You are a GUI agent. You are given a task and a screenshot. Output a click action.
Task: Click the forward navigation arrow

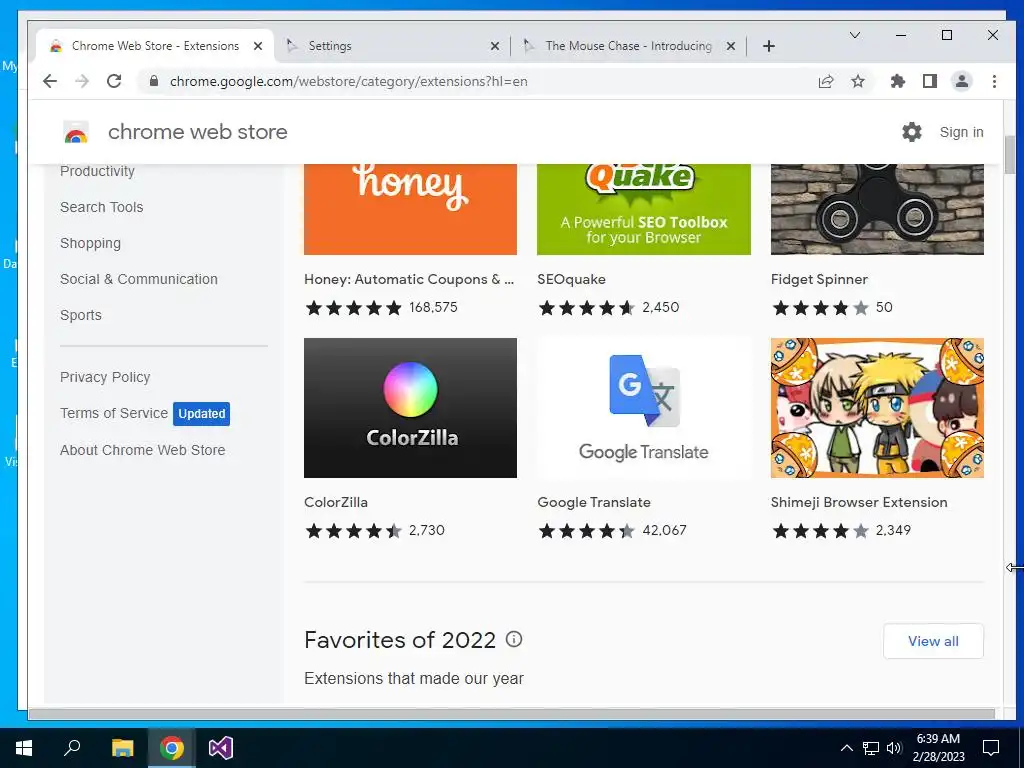[x=82, y=81]
